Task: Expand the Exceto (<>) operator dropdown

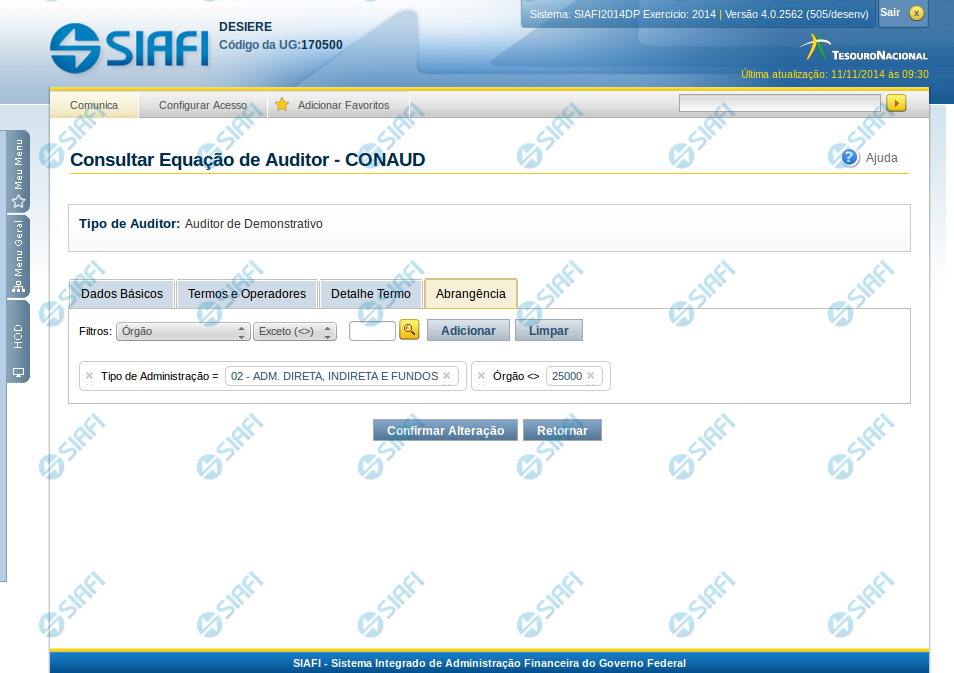Action: 294,331
